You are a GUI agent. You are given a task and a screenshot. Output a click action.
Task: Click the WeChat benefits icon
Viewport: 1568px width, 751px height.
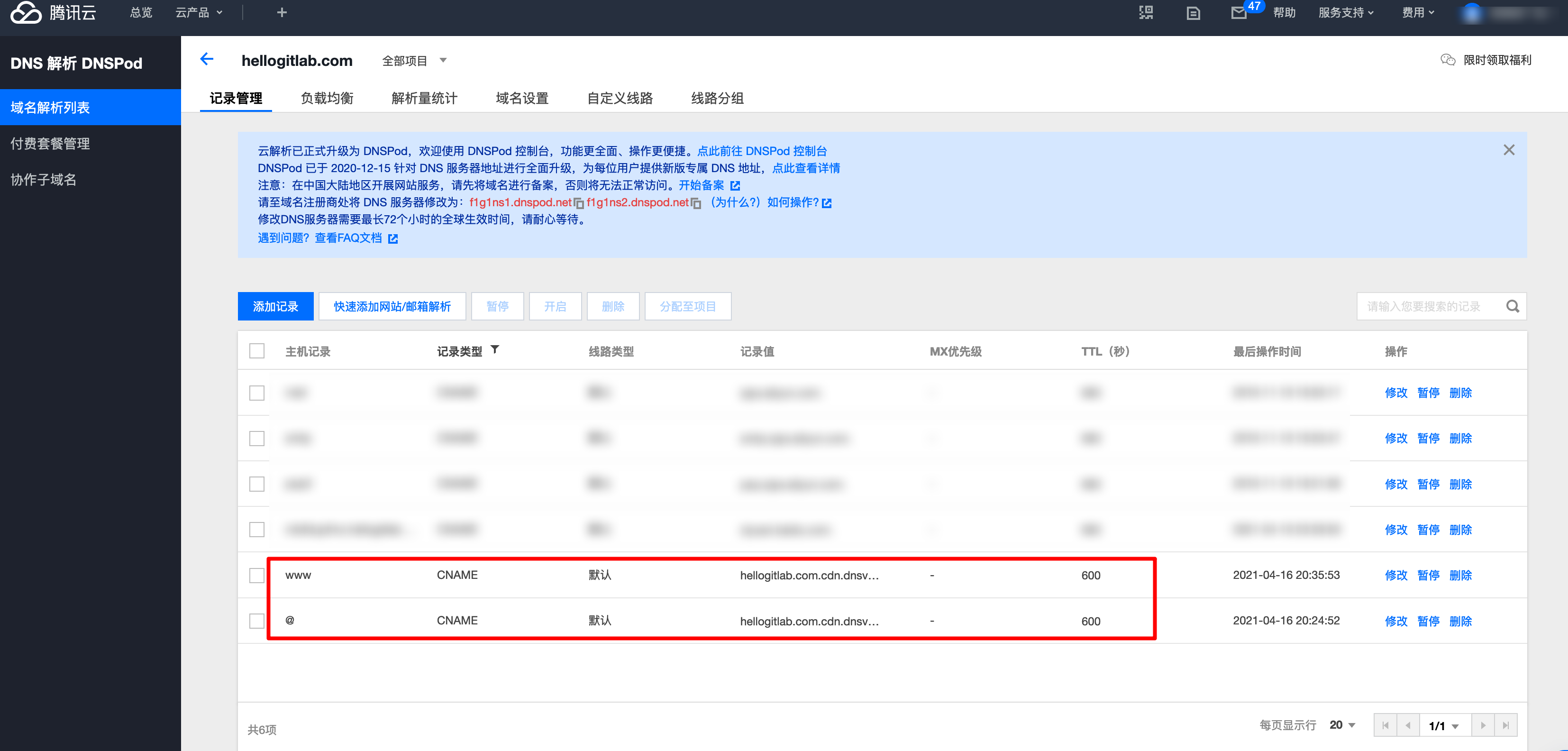1448,60
